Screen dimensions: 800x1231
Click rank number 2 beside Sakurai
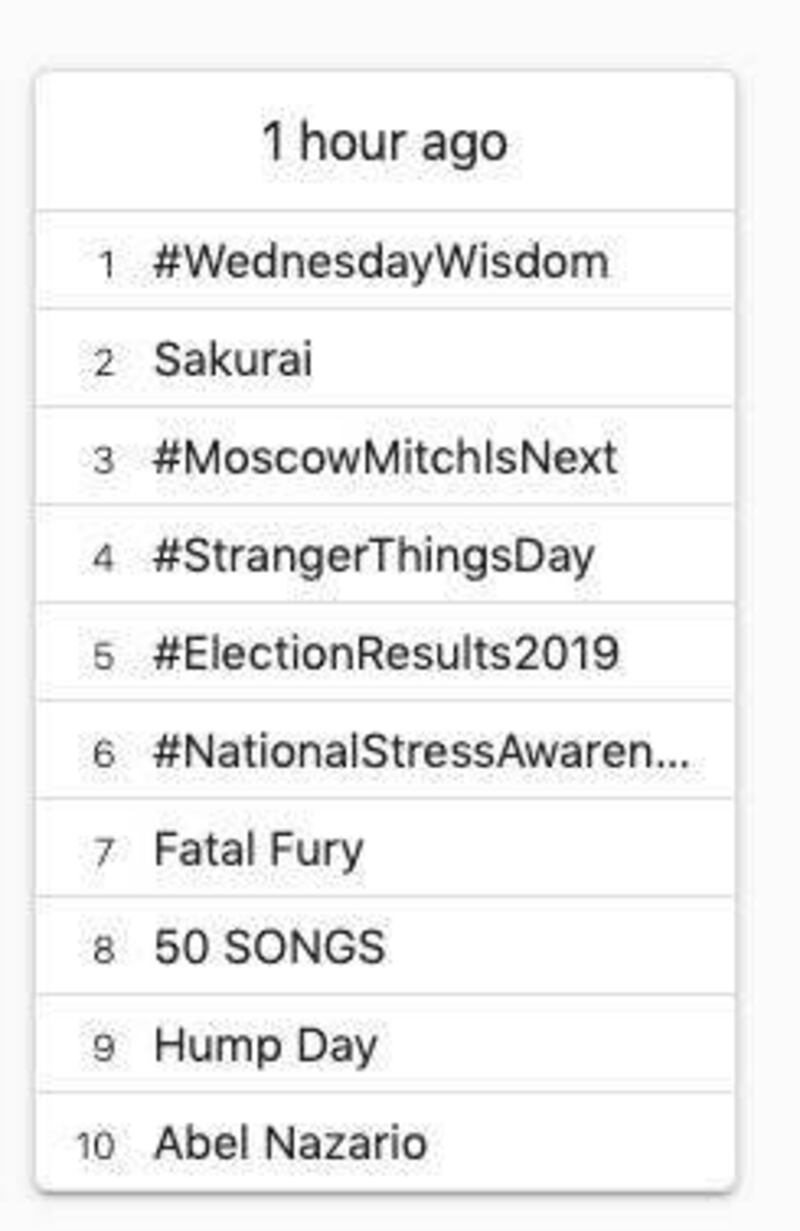click(104, 362)
